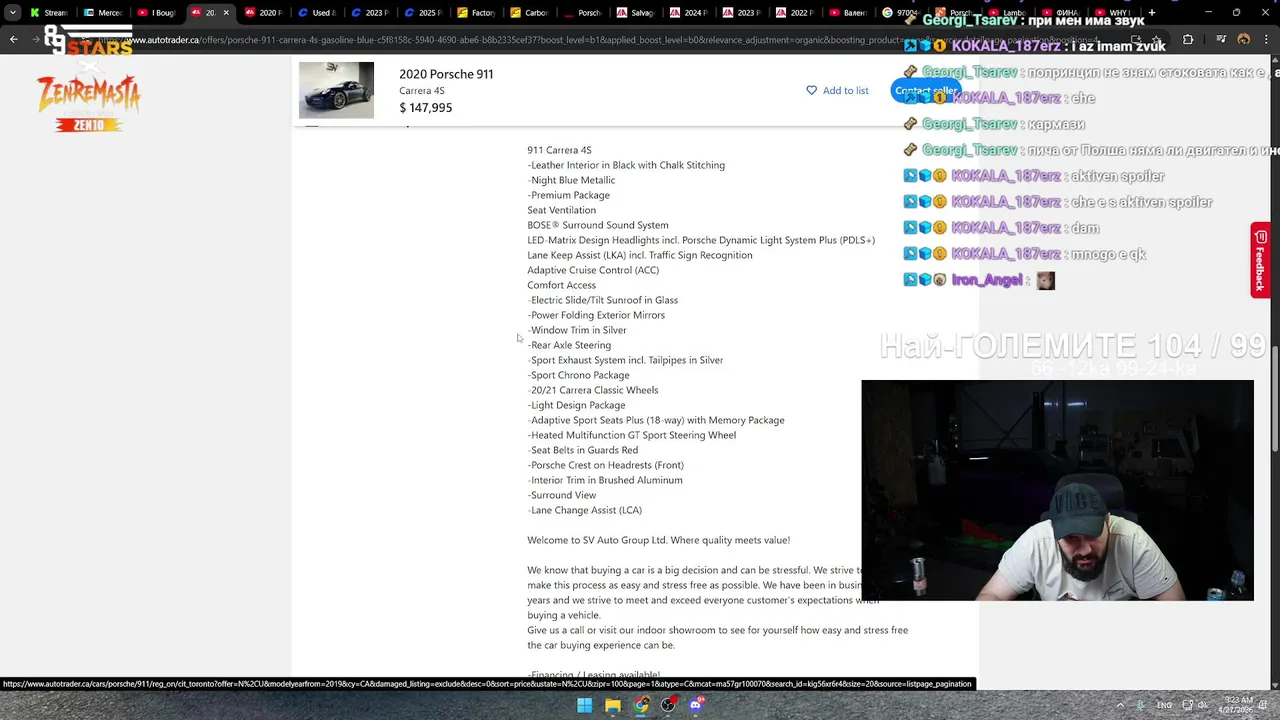Click the 20/21 Carrera Classic Wheels line
This screenshot has height=720, width=1280.
[x=593, y=390]
